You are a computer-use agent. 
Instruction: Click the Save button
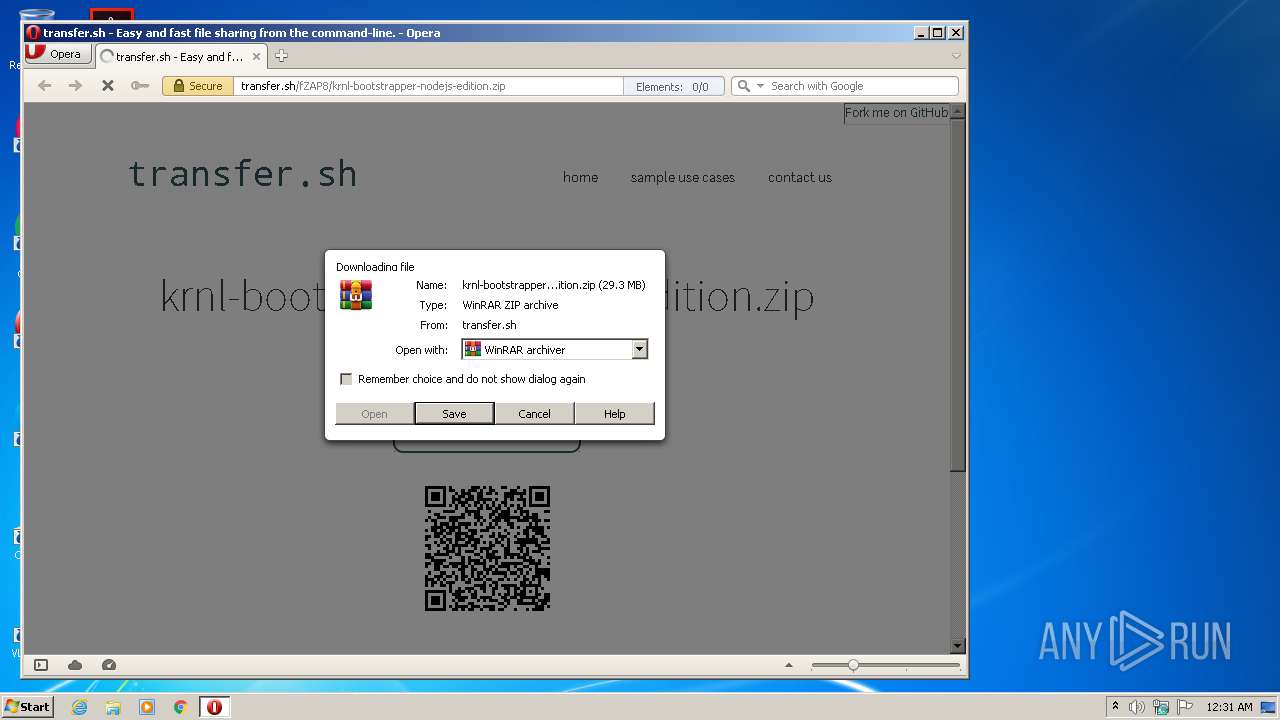(x=454, y=414)
